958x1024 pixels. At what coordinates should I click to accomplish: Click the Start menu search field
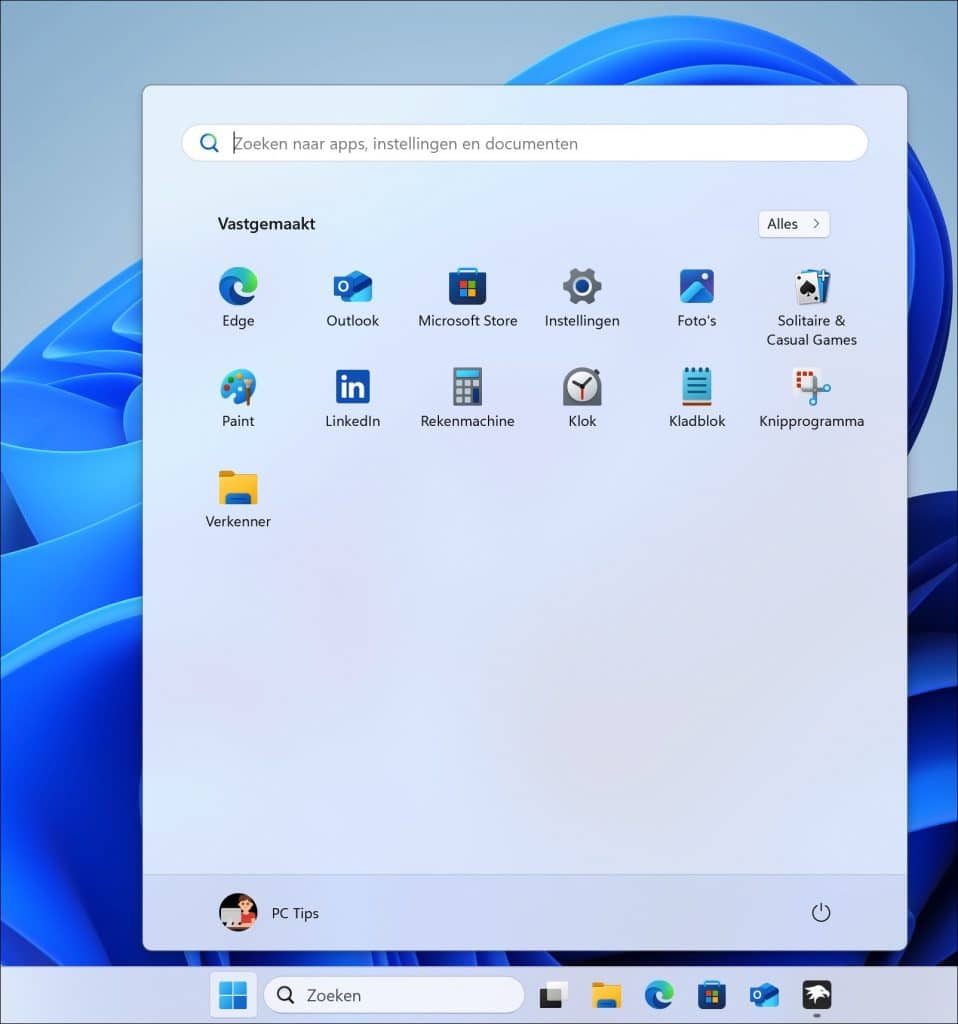coord(524,143)
